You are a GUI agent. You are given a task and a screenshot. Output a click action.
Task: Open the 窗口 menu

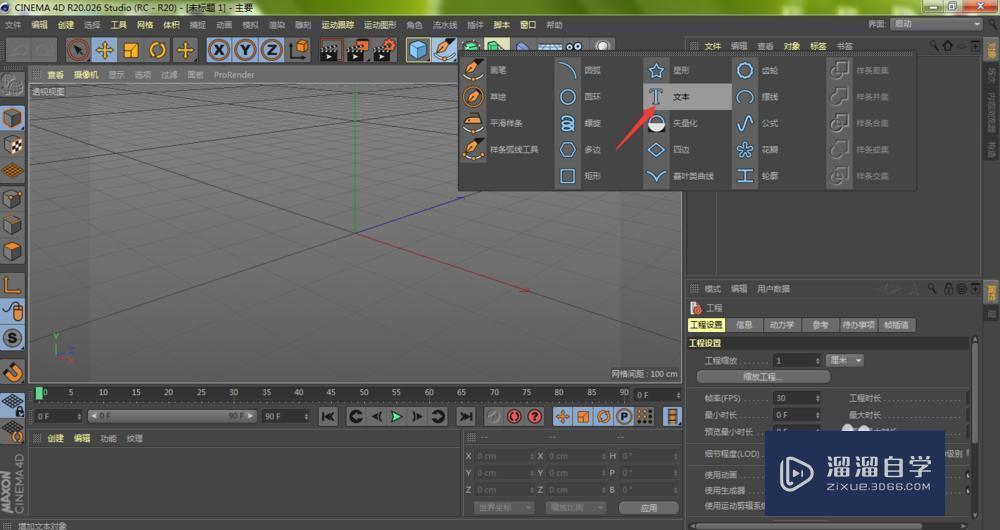pyautogui.click(x=528, y=25)
